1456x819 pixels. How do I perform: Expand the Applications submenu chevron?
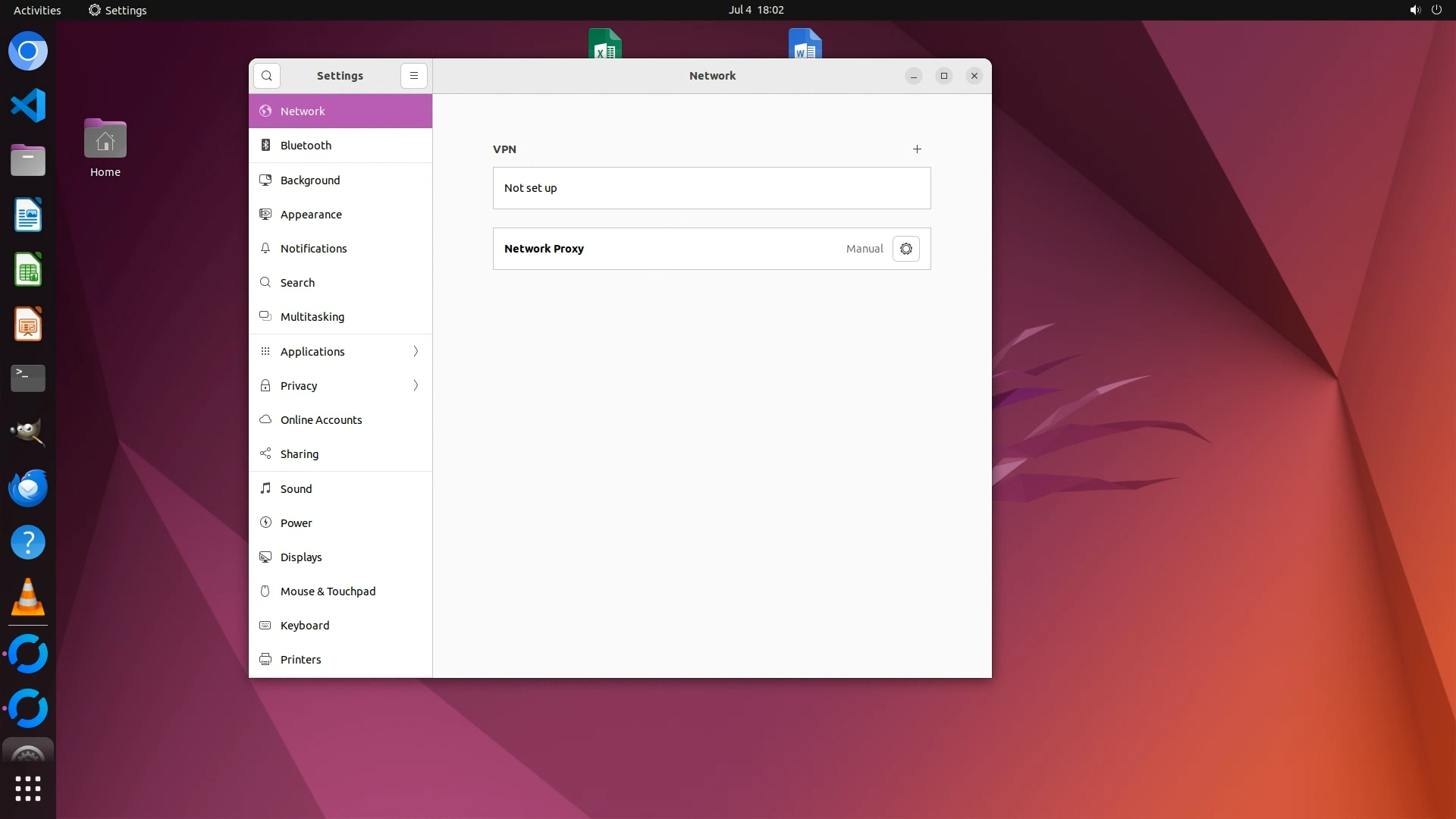(x=416, y=351)
